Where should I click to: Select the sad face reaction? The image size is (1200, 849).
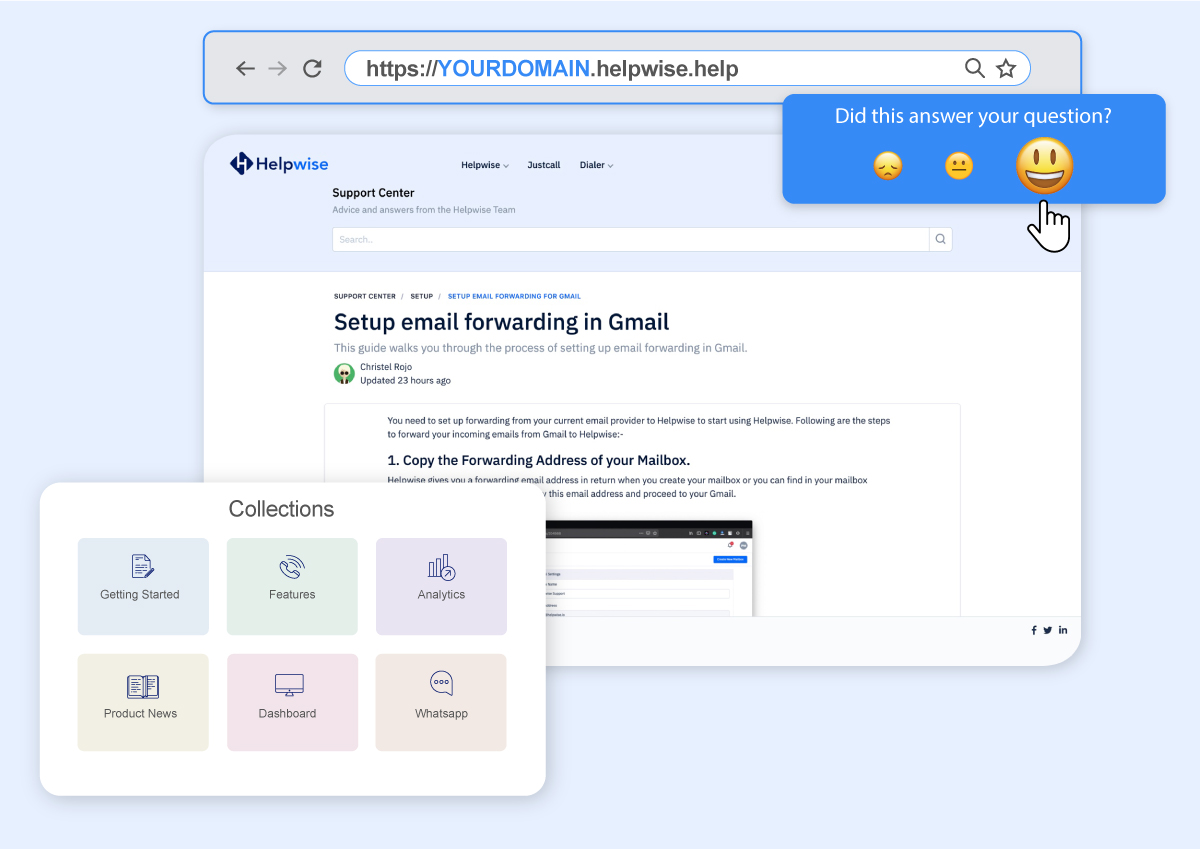pos(888,166)
